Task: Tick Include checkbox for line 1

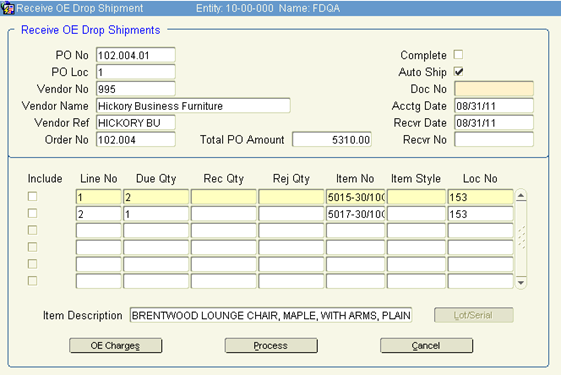Action: [x=33, y=196]
